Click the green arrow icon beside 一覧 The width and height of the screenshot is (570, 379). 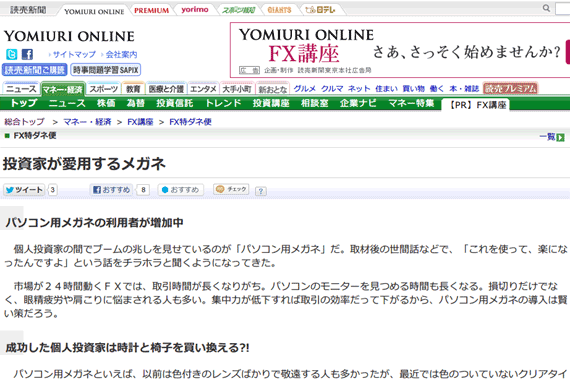(x=561, y=137)
